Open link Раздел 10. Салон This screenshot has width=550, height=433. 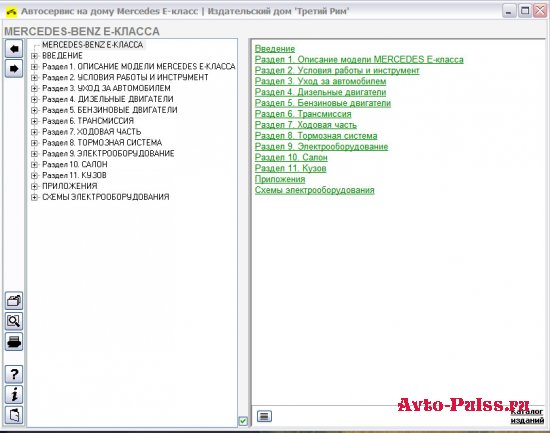(291, 158)
